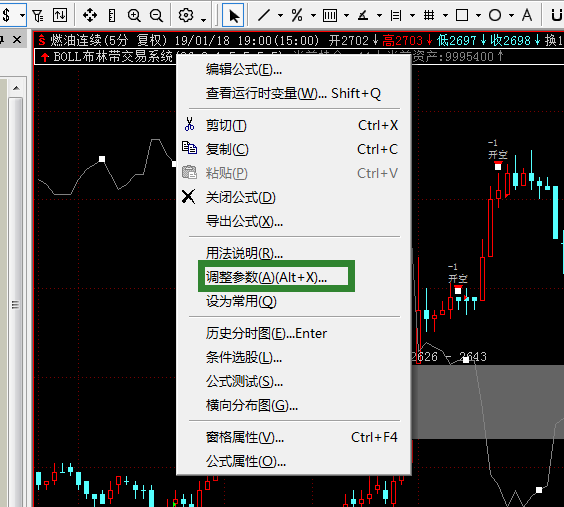Click the 开2702 price value
The image size is (564, 507).
[349, 40]
